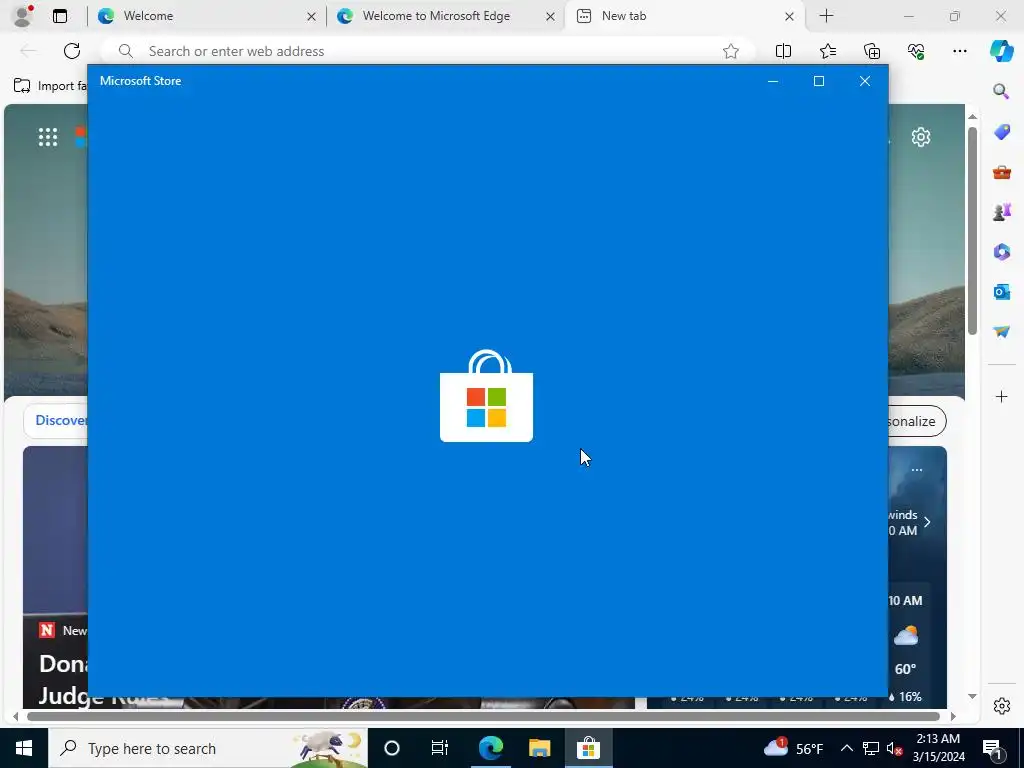The width and height of the screenshot is (1024, 768).
Task: Click the taskbar search box
Action: [208, 748]
